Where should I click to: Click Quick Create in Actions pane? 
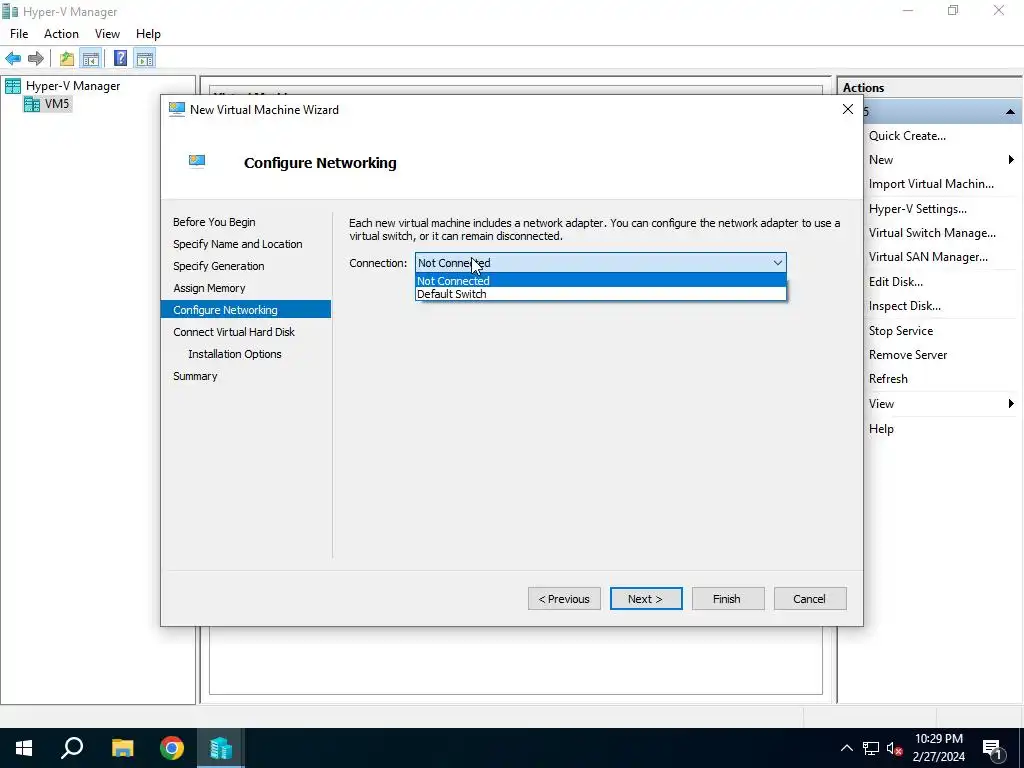(x=907, y=136)
